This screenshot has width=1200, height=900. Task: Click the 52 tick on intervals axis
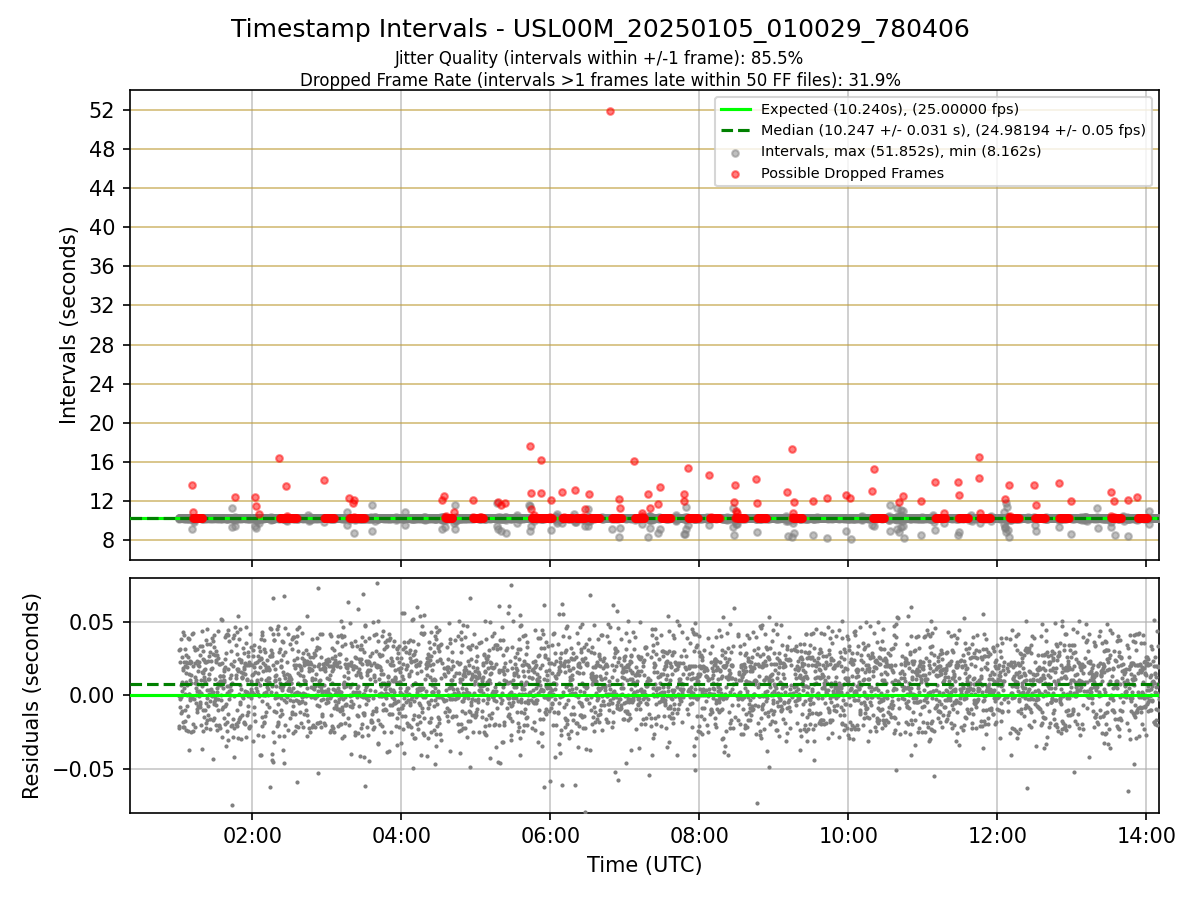tap(104, 110)
